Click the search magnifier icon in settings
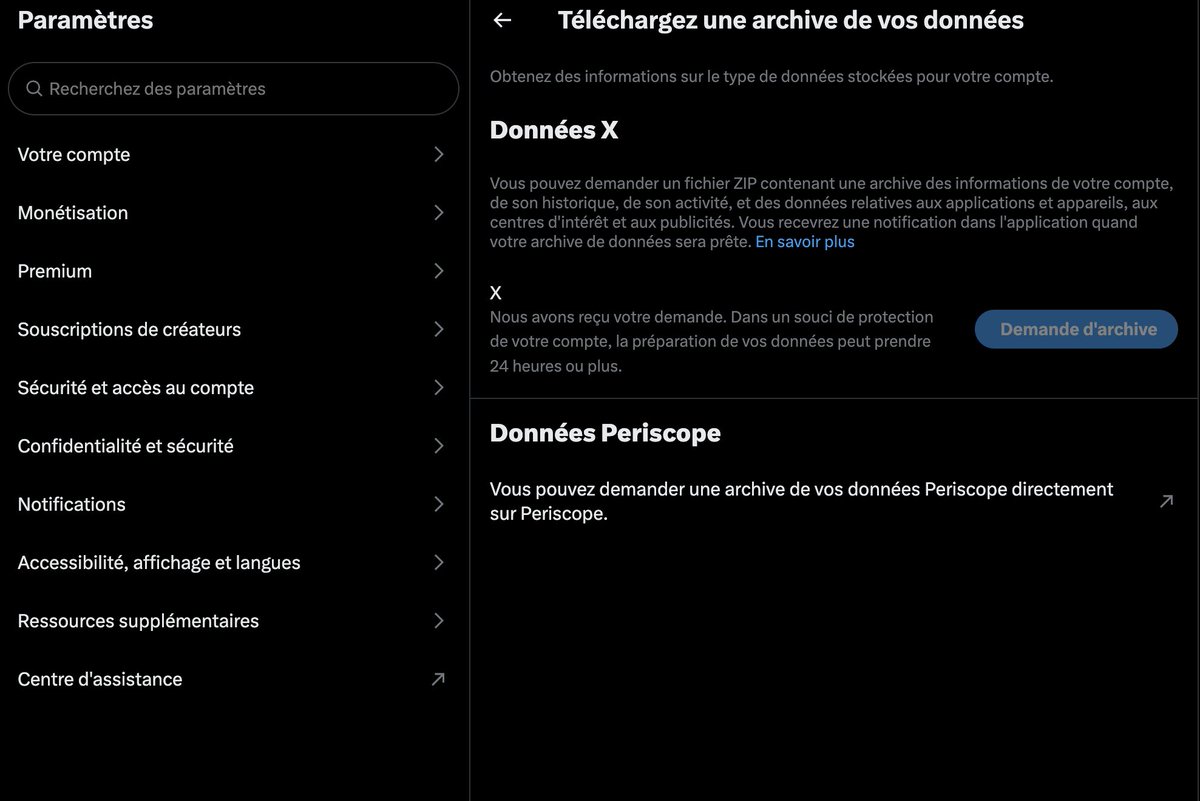The width and height of the screenshot is (1200, 801). pyautogui.click(x=34, y=89)
